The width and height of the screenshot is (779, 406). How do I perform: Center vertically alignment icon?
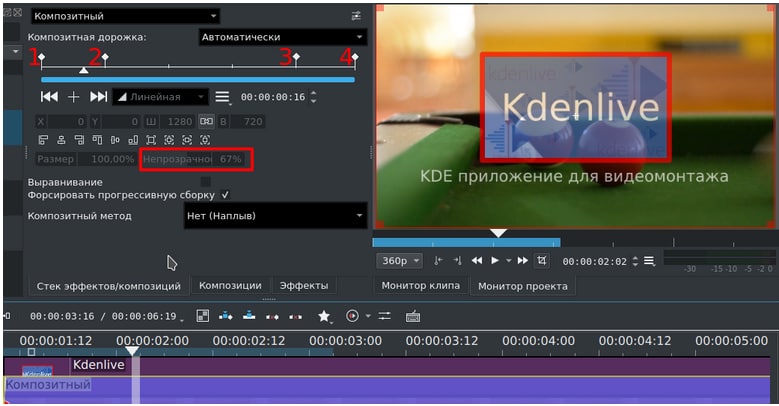pyautogui.click(x=115, y=140)
